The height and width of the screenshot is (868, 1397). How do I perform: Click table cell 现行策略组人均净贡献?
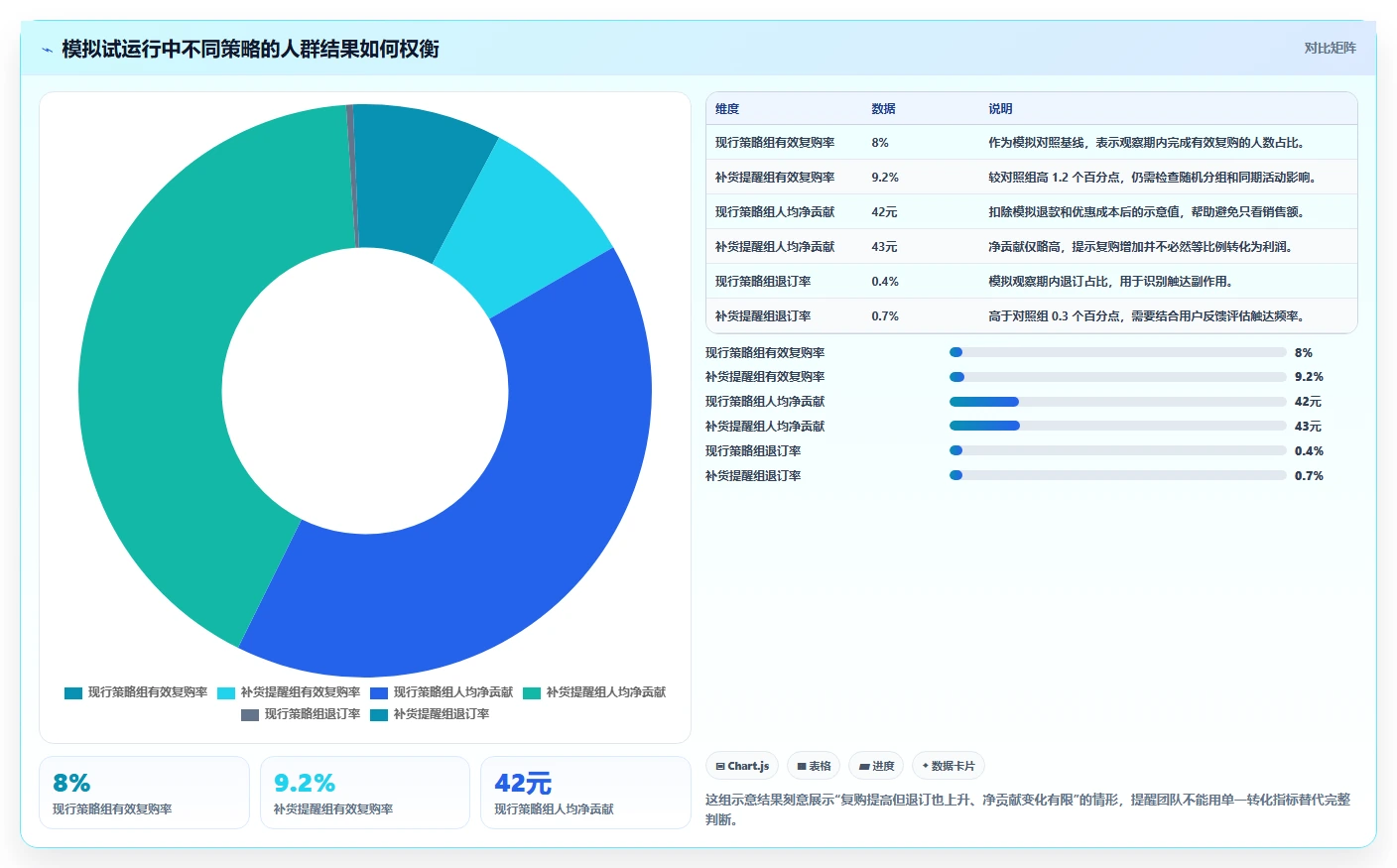775,212
